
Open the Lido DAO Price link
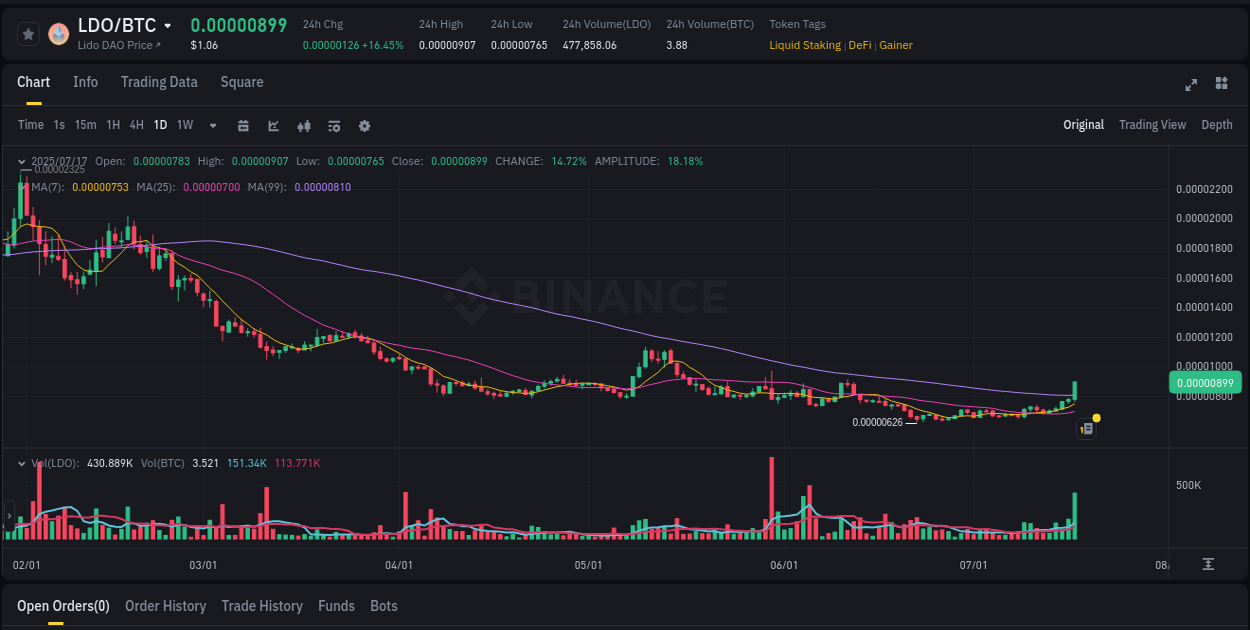[120, 45]
